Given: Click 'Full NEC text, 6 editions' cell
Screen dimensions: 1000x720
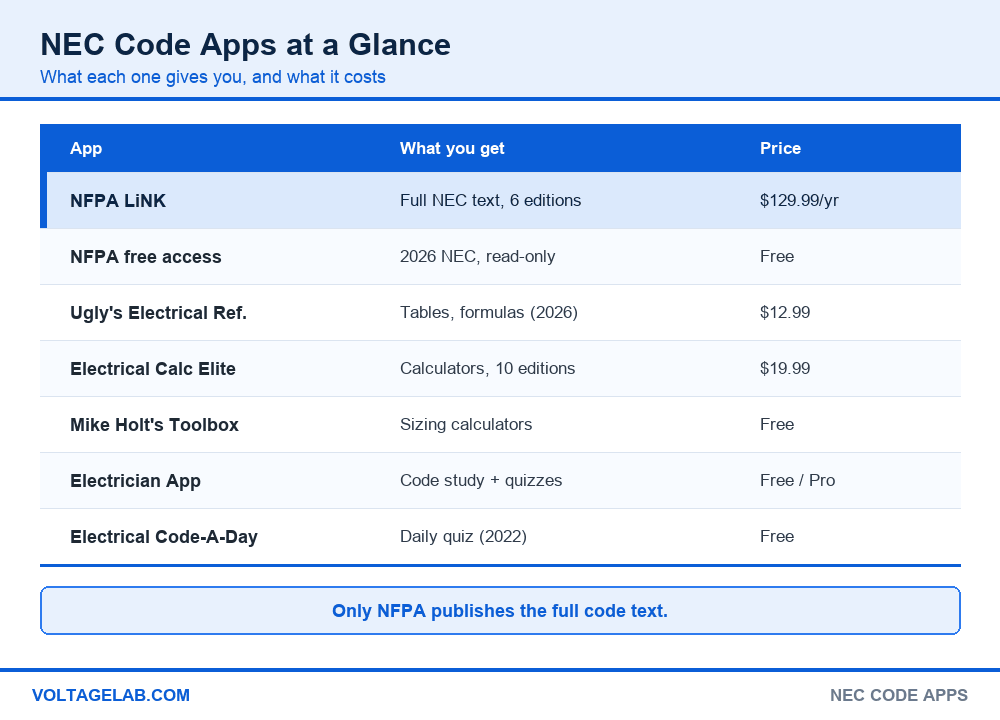Looking at the screenshot, I should point(490,200).
